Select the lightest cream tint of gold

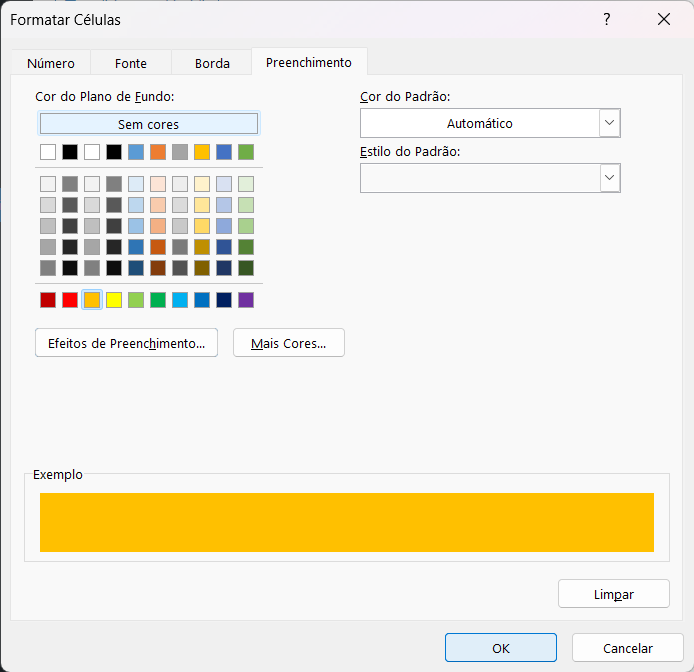click(202, 184)
